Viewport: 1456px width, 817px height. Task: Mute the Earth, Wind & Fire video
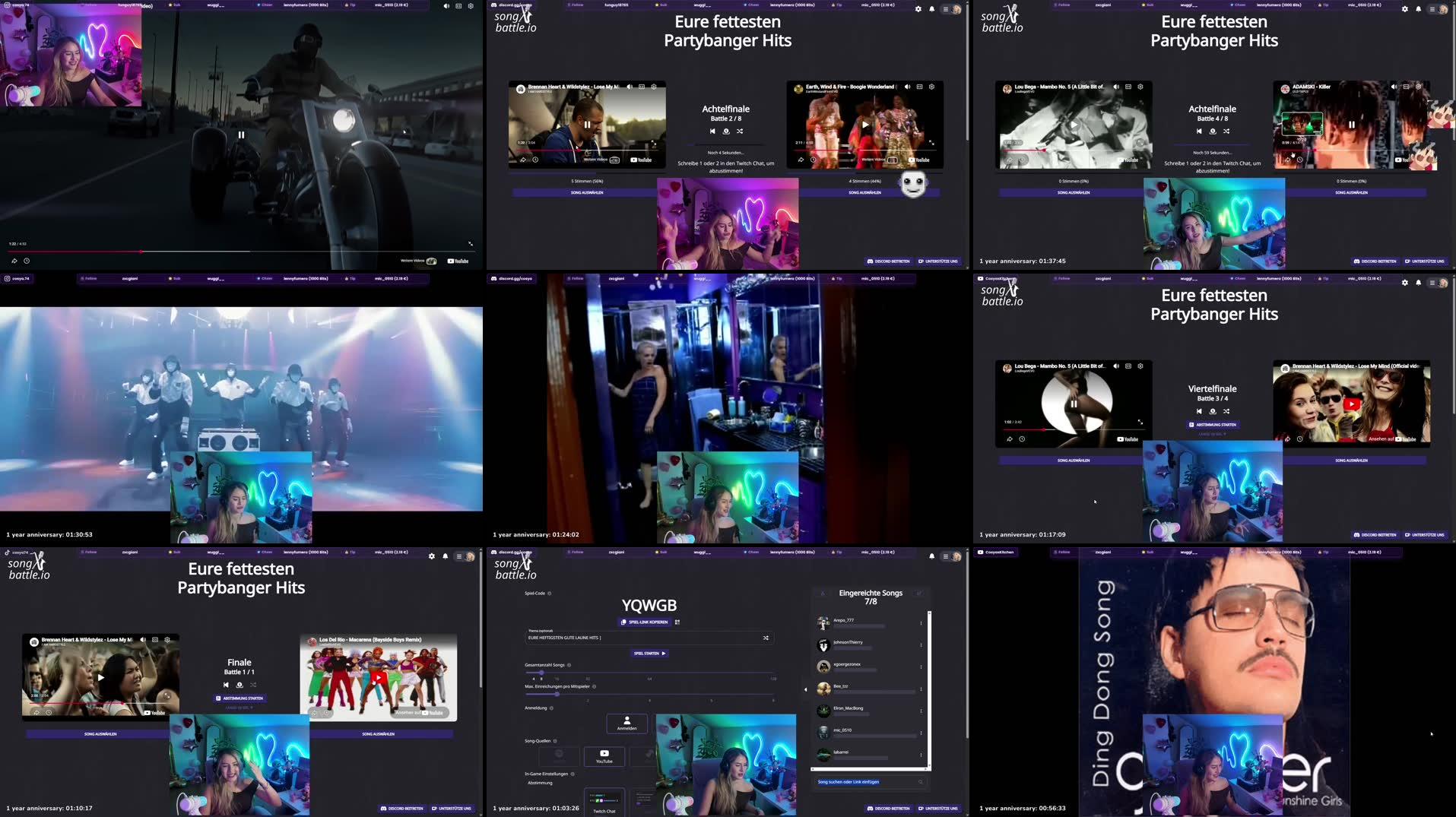[907, 87]
